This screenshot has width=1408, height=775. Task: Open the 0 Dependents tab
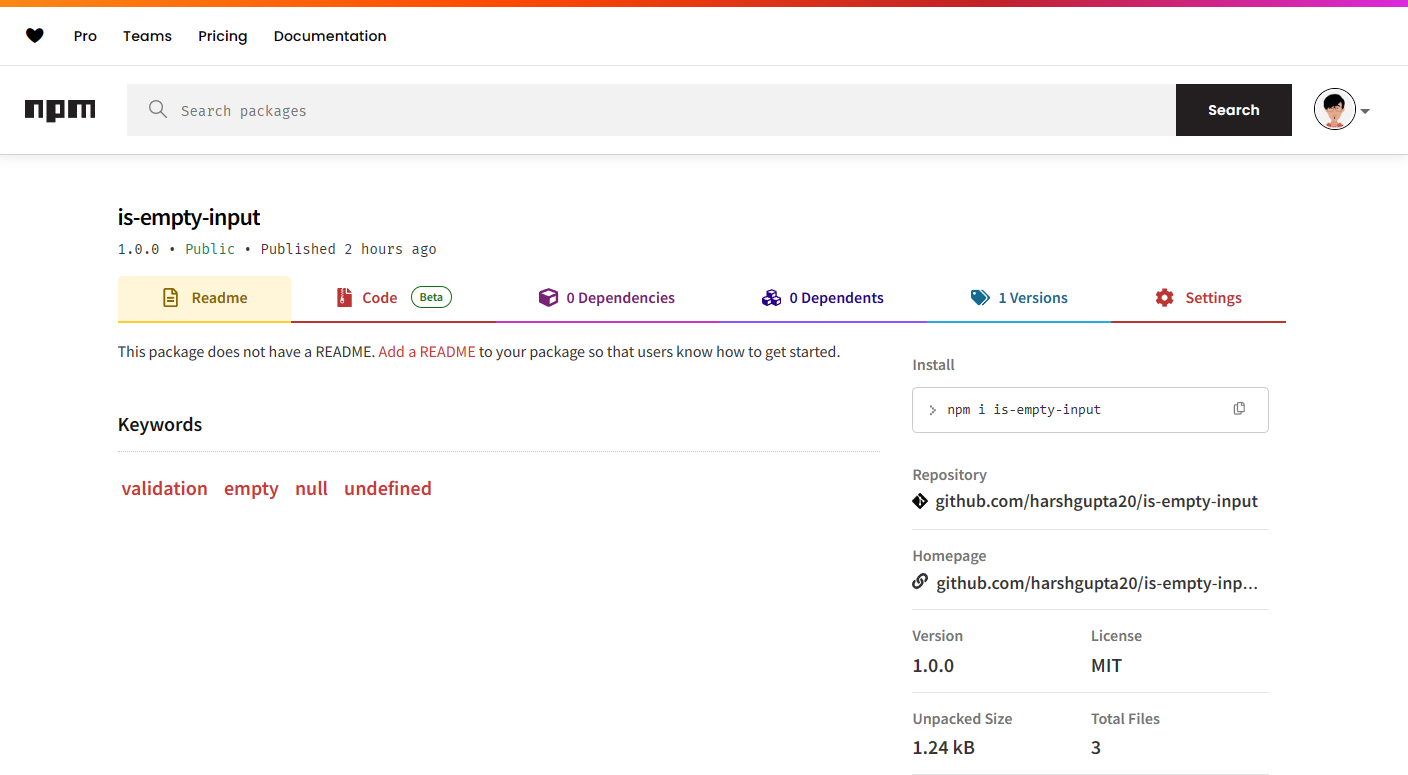pyautogui.click(x=823, y=298)
